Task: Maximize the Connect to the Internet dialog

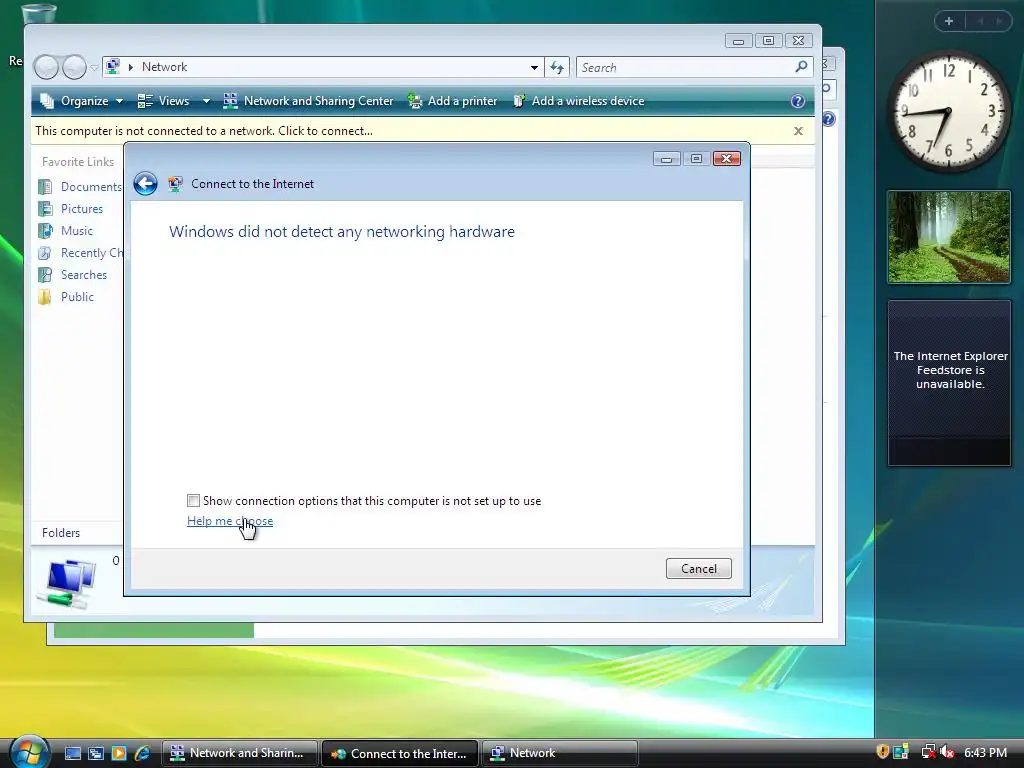Action: point(696,159)
